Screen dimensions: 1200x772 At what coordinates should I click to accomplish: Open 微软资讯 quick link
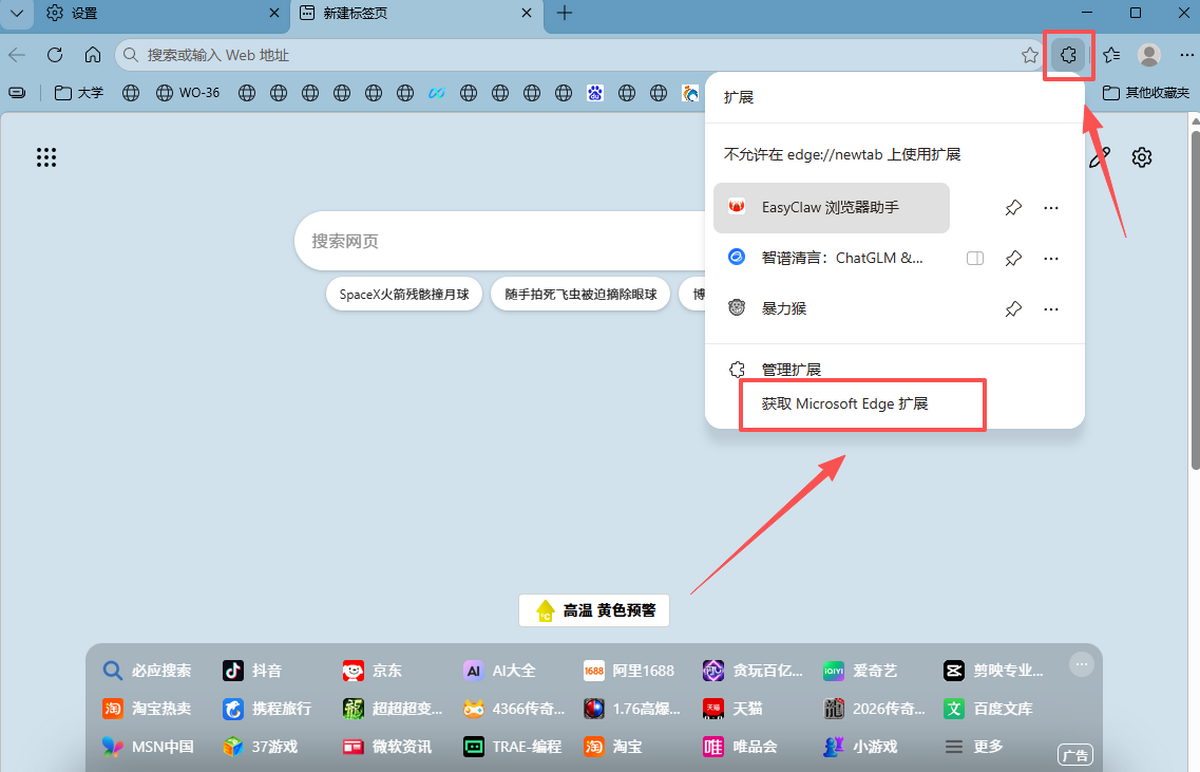(x=387, y=746)
